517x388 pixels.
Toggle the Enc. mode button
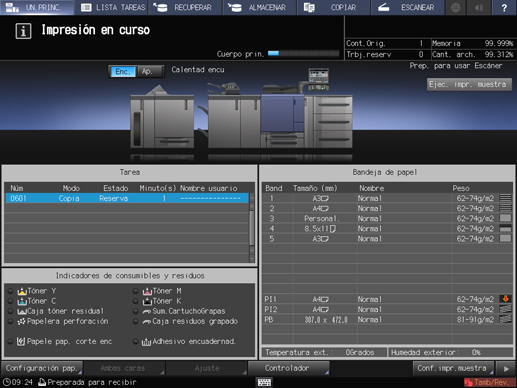point(123,72)
